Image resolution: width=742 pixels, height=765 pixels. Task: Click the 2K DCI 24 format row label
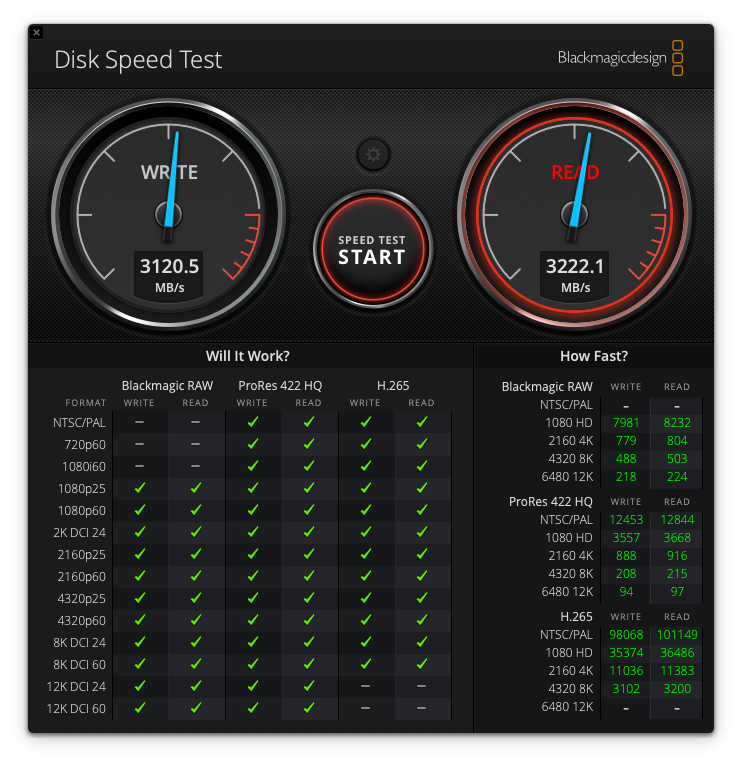pyautogui.click(x=80, y=533)
